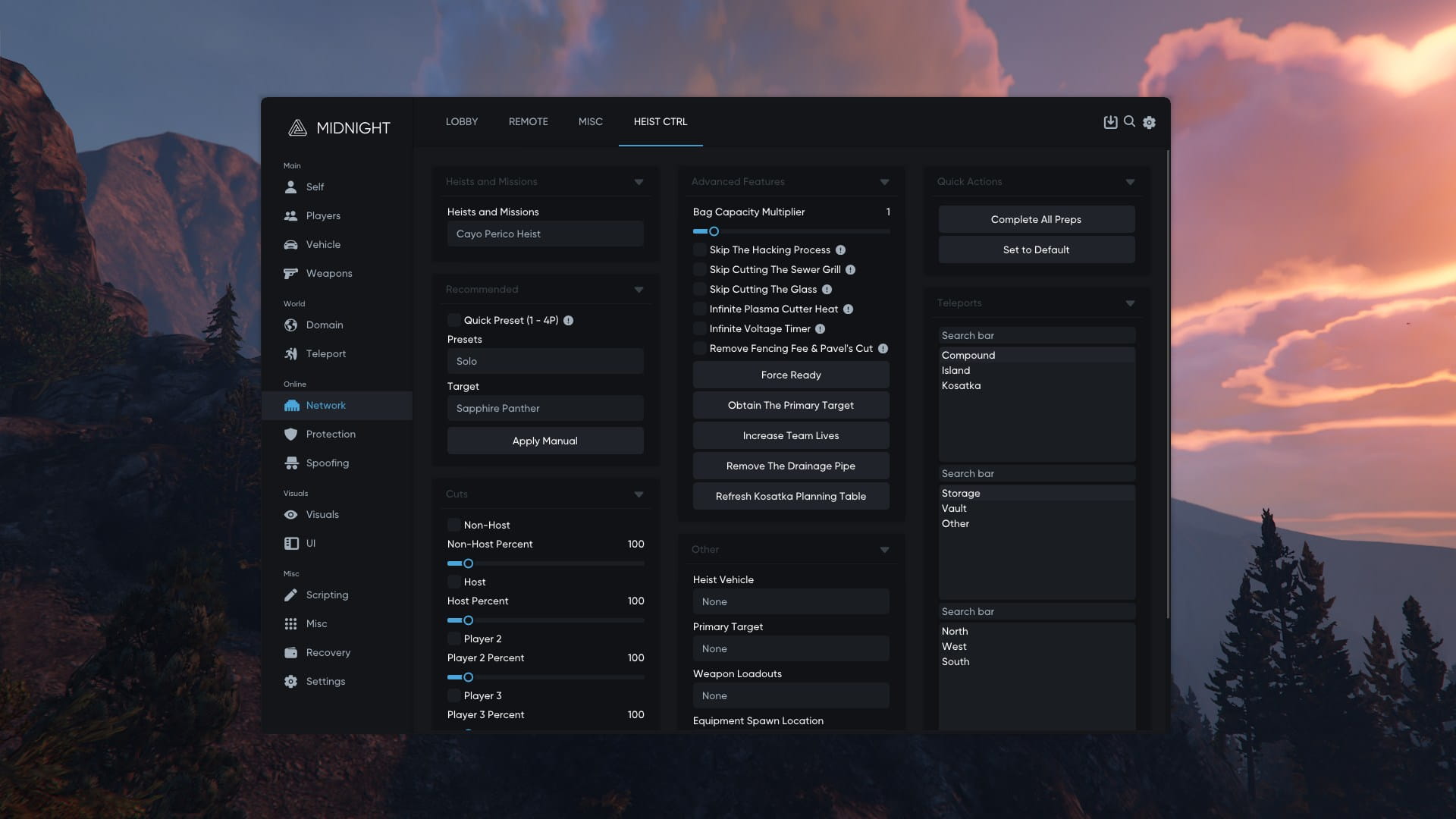Open the Presets dropdown showing Solo

click(544, 361)
